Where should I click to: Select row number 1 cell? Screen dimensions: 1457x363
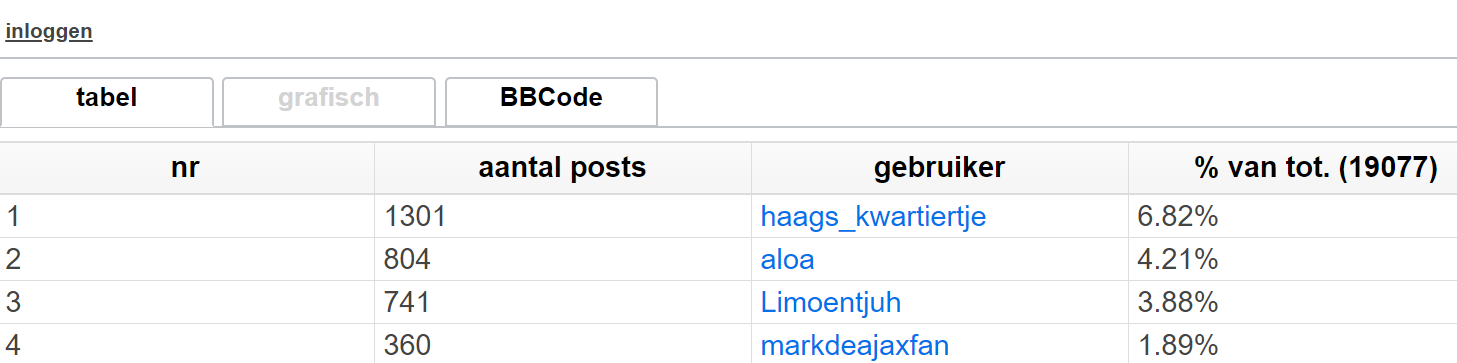point(187,216)
